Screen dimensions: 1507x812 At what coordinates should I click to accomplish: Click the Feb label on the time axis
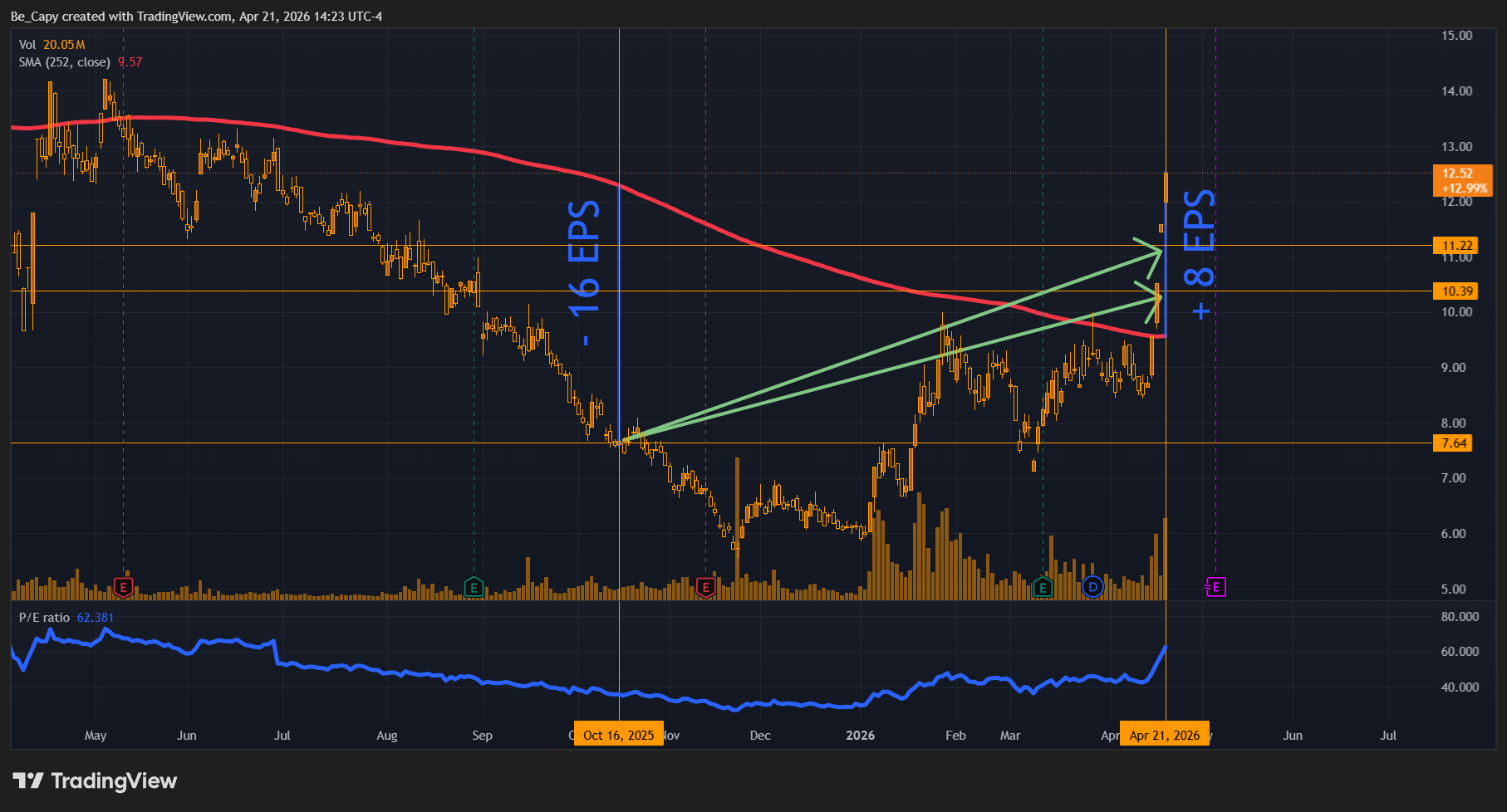(x=956, y=736)
